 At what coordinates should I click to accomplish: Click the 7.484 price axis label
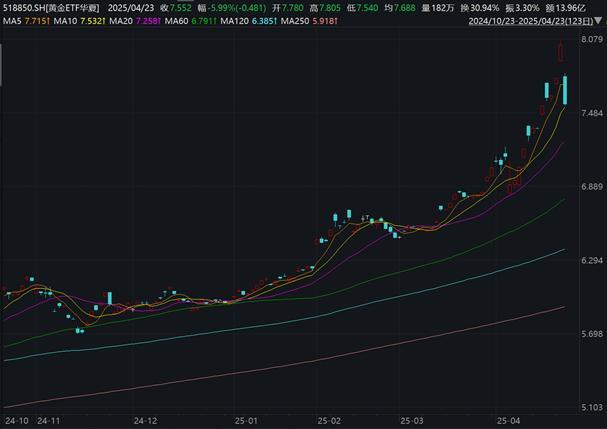pyautogui.click(x=592, y=113)
